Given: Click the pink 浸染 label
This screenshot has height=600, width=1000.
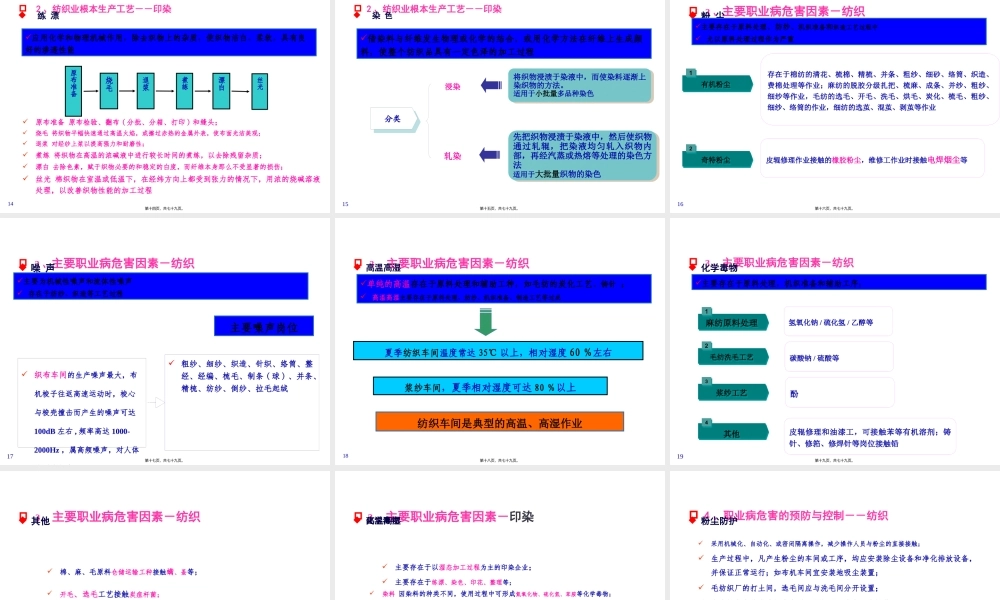Looking at the screenshot, I should tap(453, 86).
